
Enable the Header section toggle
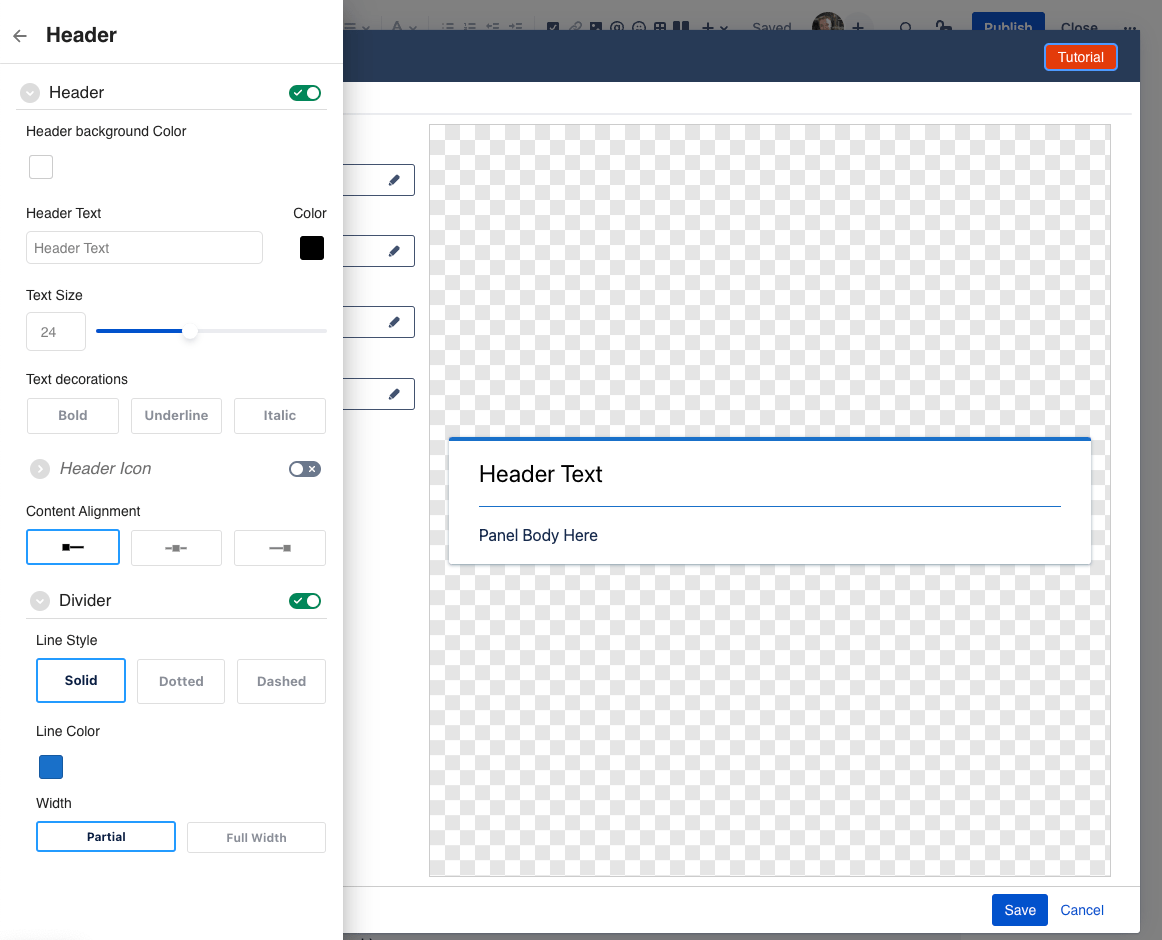coord(305,92)
